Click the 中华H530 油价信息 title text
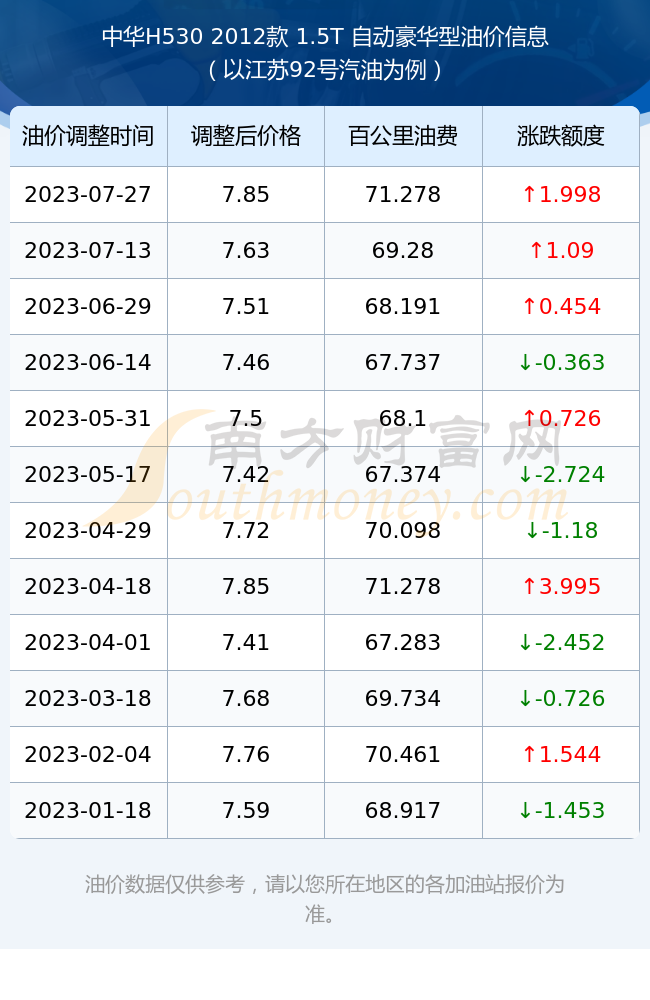The width and height of the screenshot is (650, 1000). [x=325, y=37]
